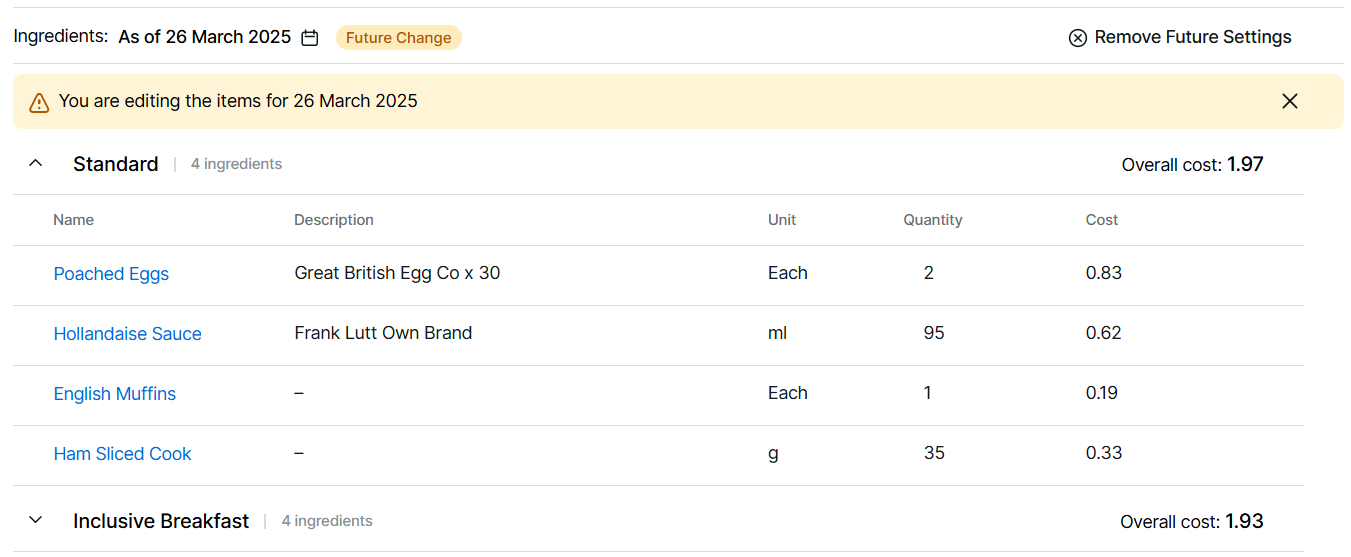Screen dimensions: 1351x557
Task: Collapse the Standard ingredients section
Action: tap(36, 163)
